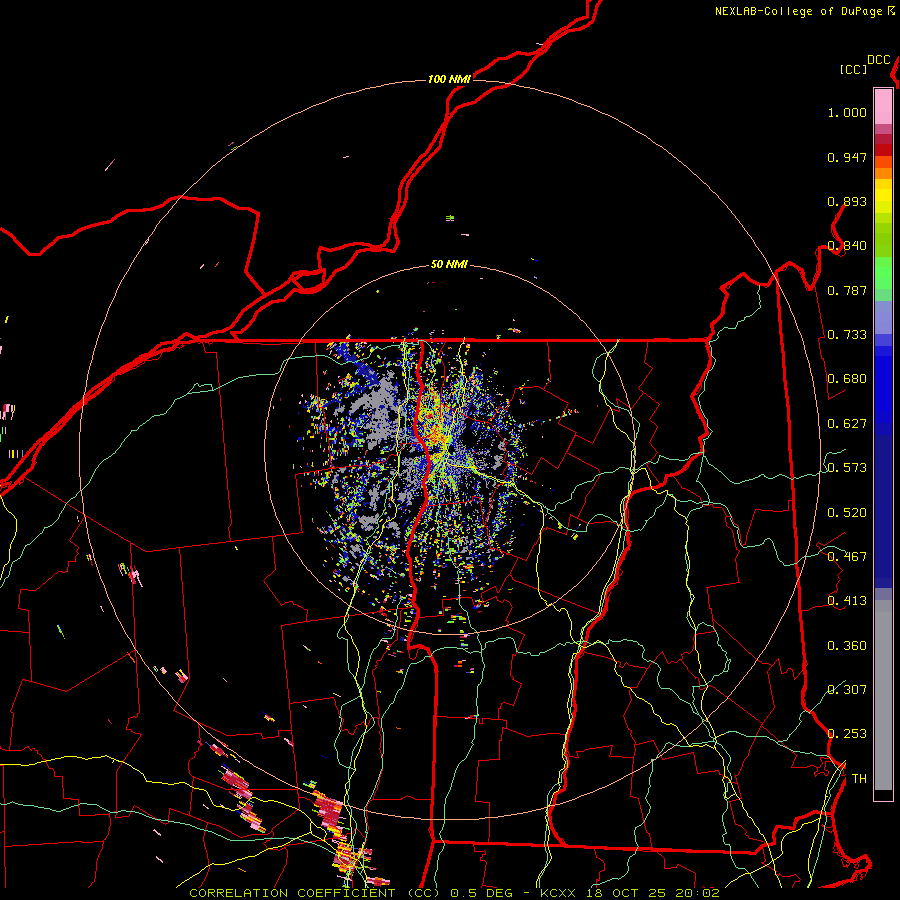Click the 18 OCT 25 date
The height and width of the screenshot is (900, 900).
pos(626,893)
